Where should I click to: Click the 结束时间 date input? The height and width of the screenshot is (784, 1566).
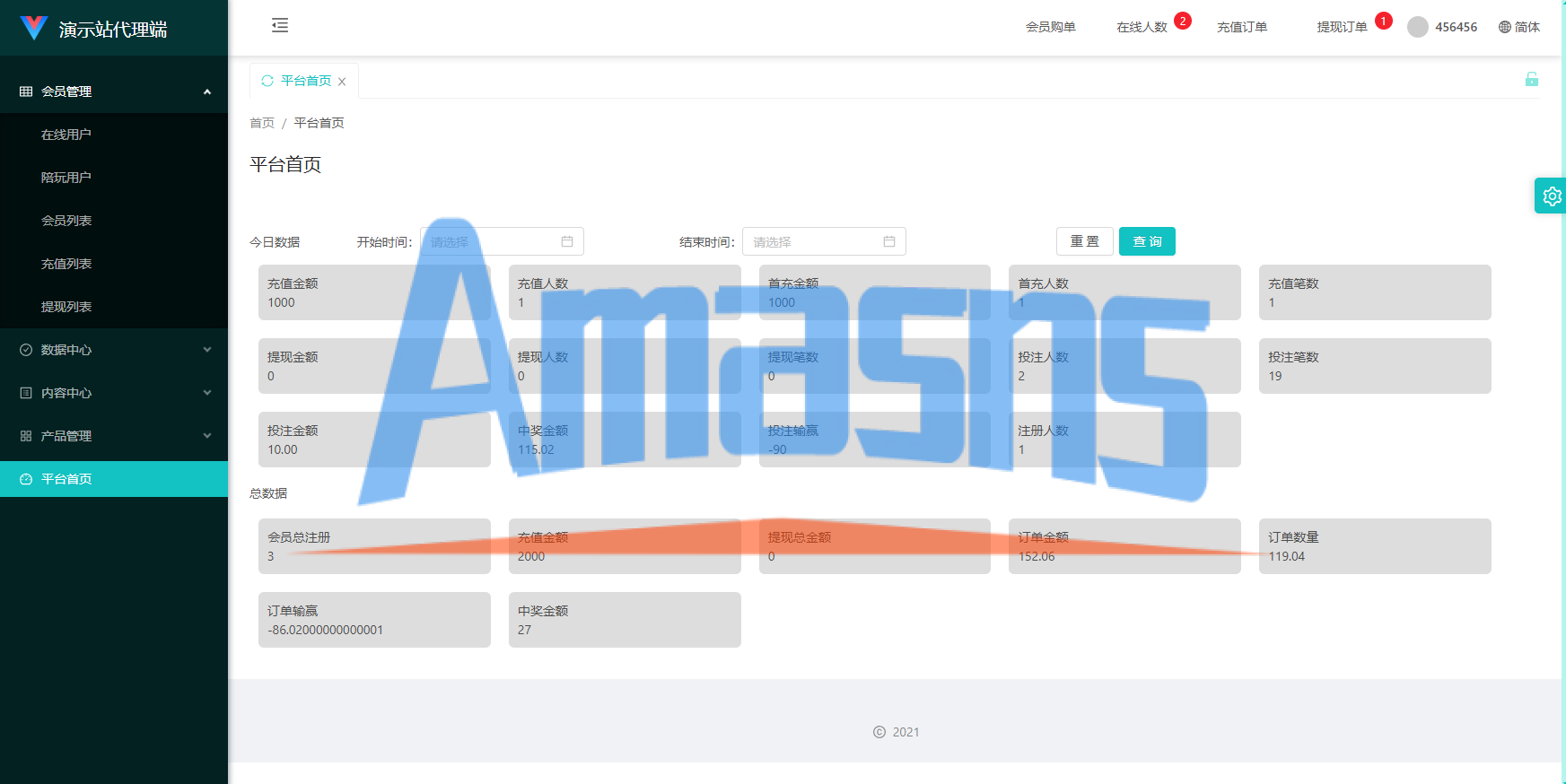[824, 241]
